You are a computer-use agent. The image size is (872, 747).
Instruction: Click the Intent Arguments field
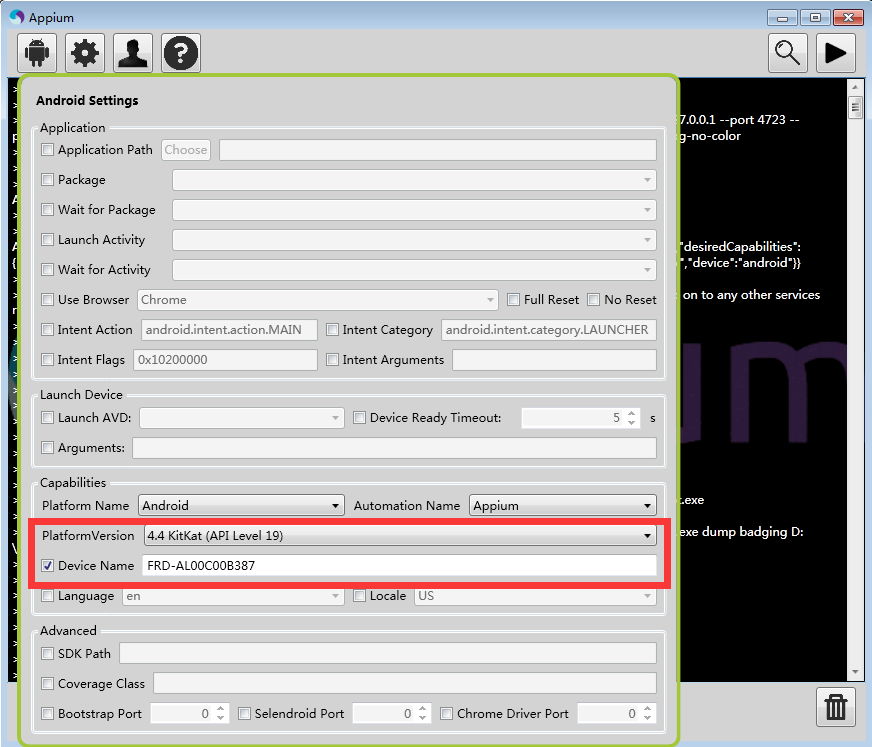point(554,360)
